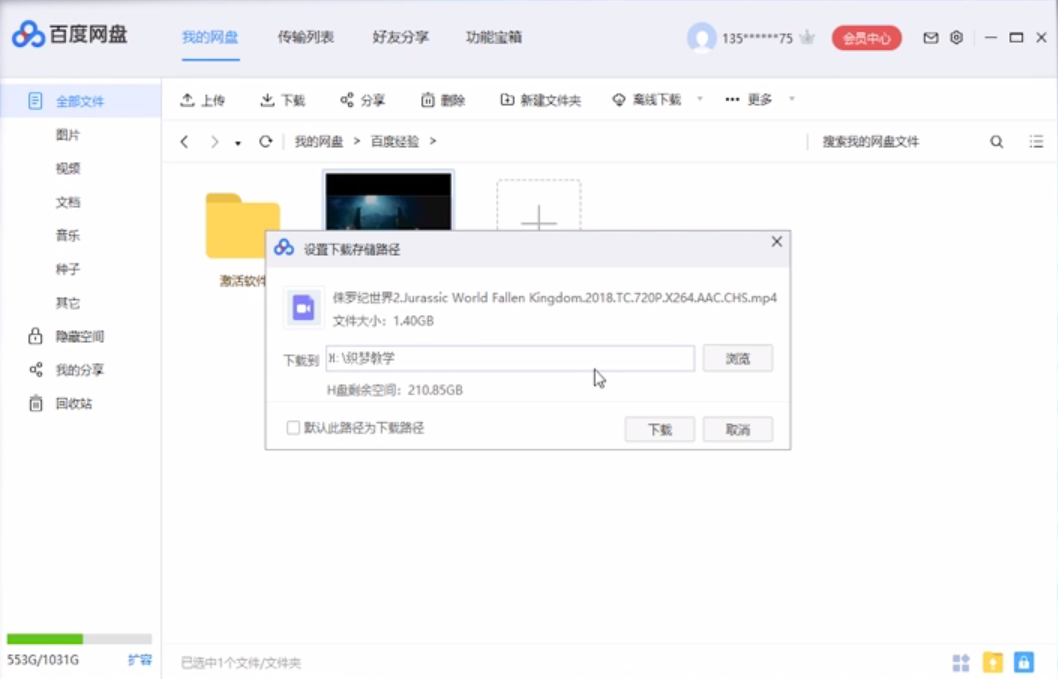
Task: Open the 好友分享 tab
Action: click(401, 38)
